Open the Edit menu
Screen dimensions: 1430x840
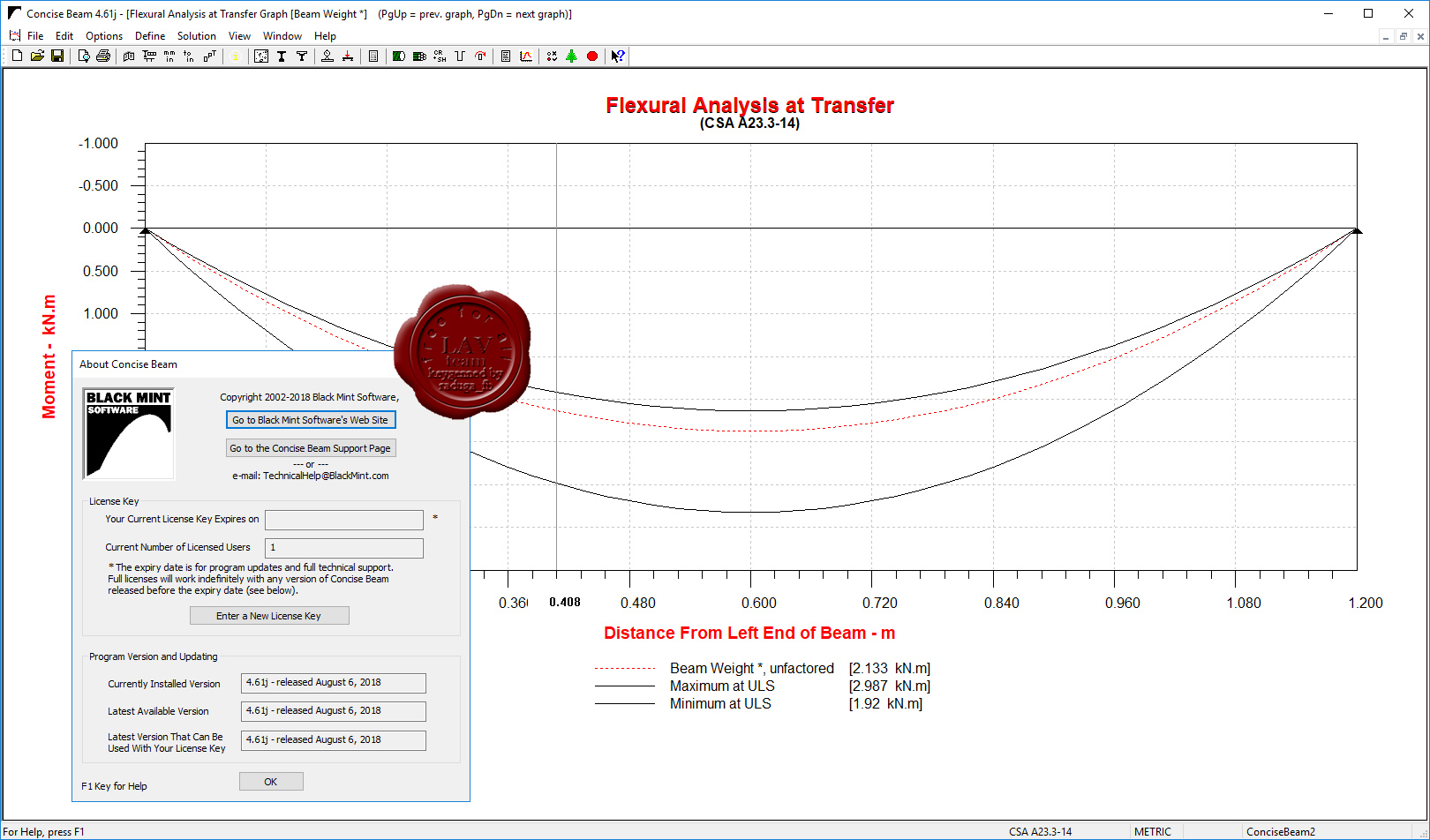64,36
